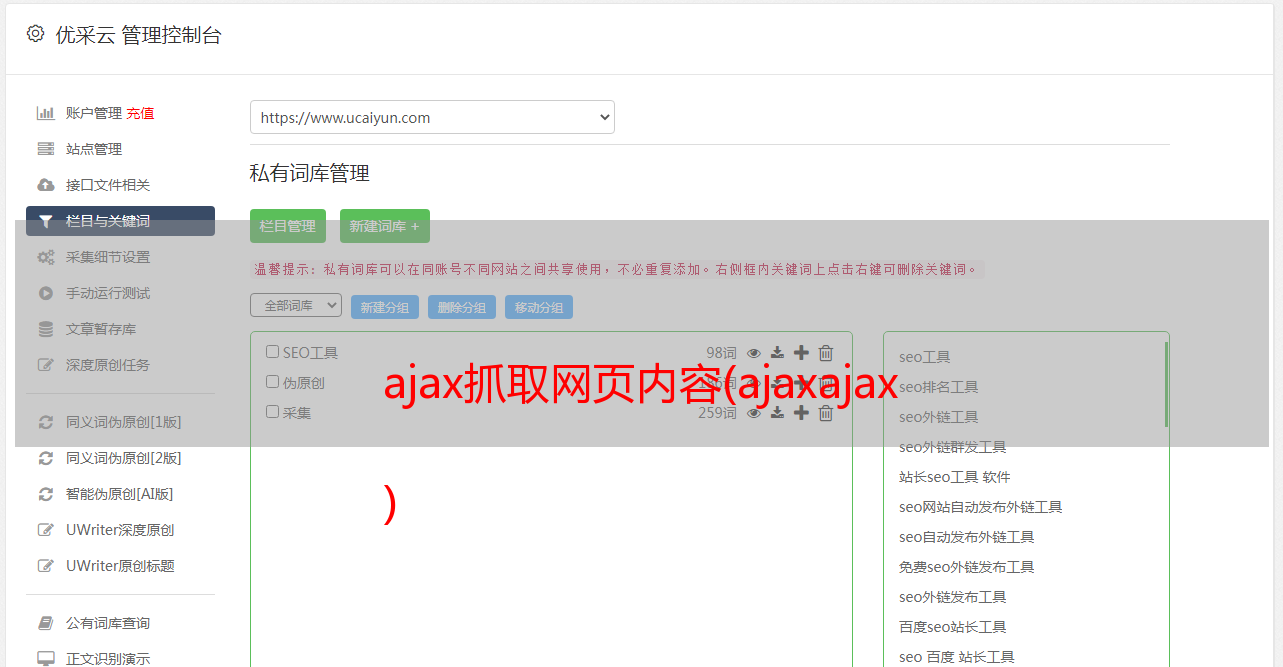Open 账户管理 in the sidebar
This screenshot has width=1283, height=667.
point(93,113)
